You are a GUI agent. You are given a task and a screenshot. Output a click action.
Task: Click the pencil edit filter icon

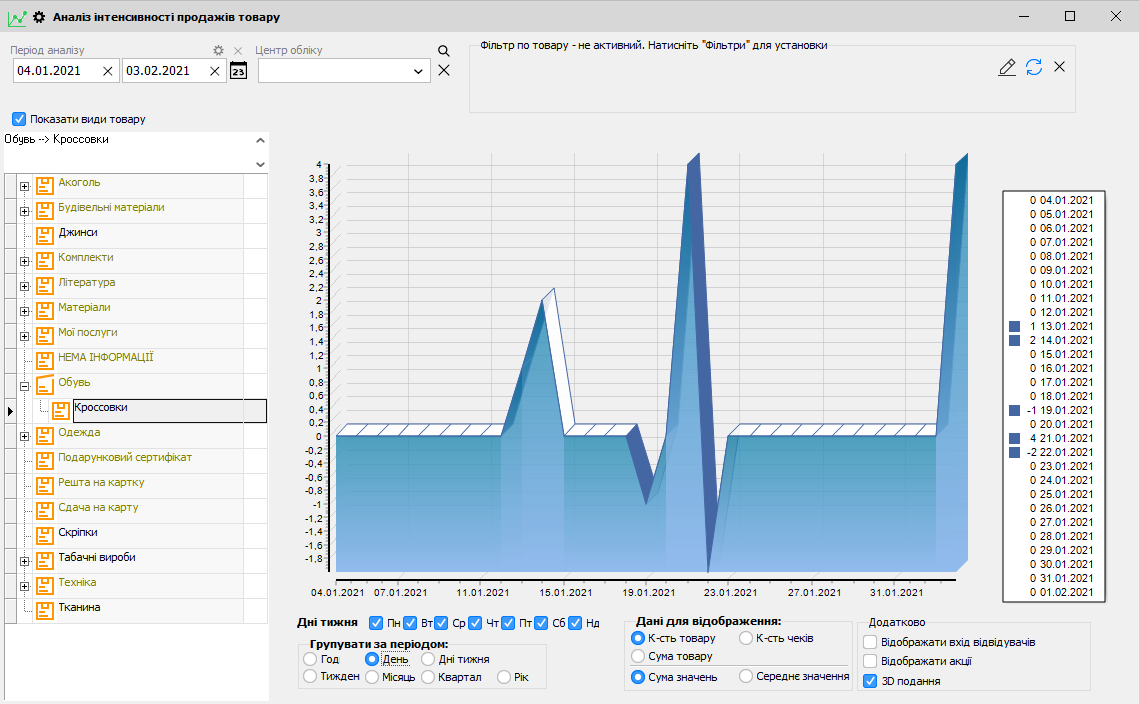coord(1007,67)
